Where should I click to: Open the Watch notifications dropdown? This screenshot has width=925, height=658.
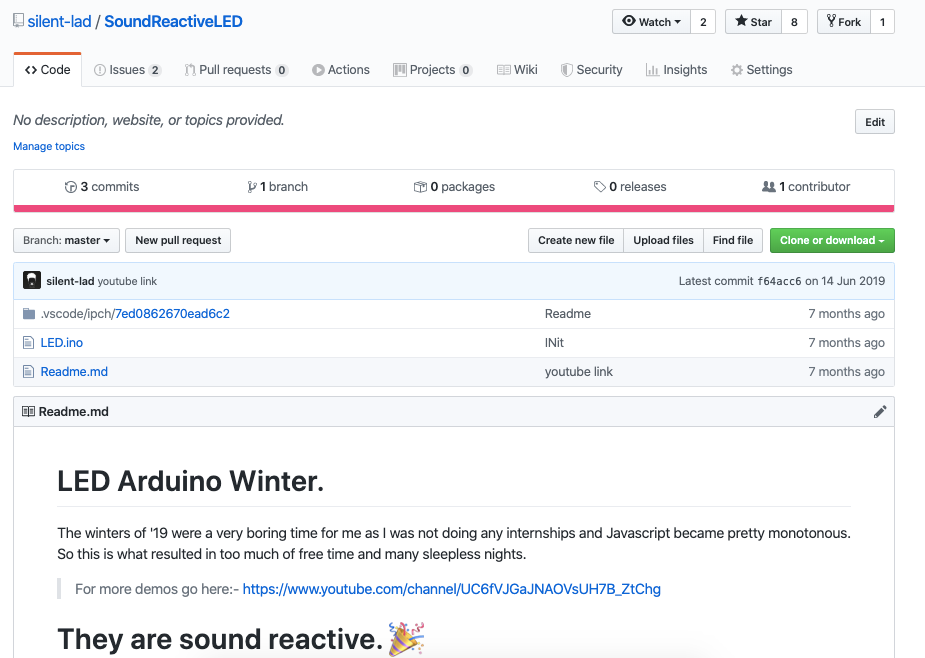[x=651, y=22]
